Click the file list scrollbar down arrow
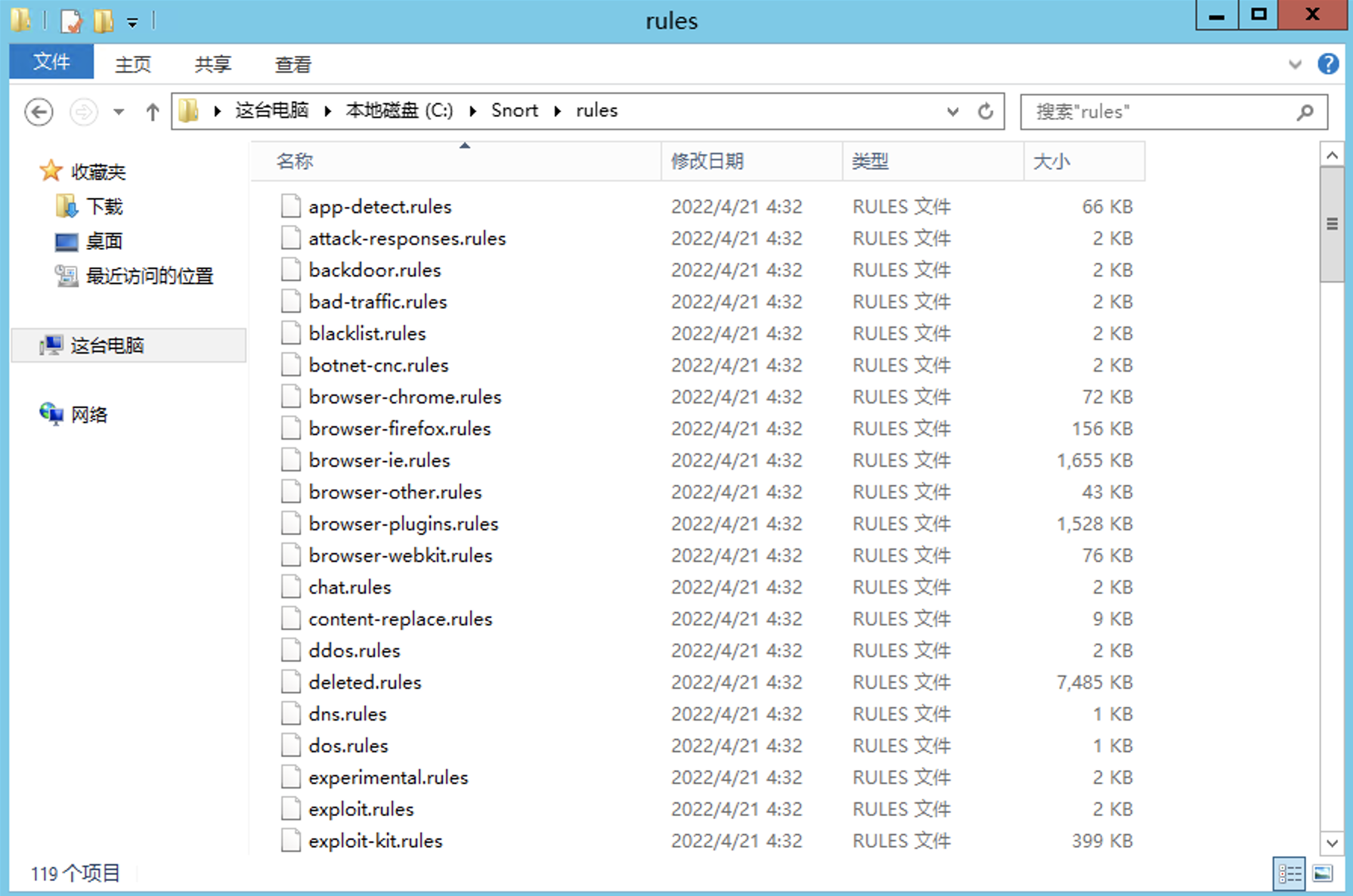The width and height of the screenshot is (1353, 896). click(1332, 842)
